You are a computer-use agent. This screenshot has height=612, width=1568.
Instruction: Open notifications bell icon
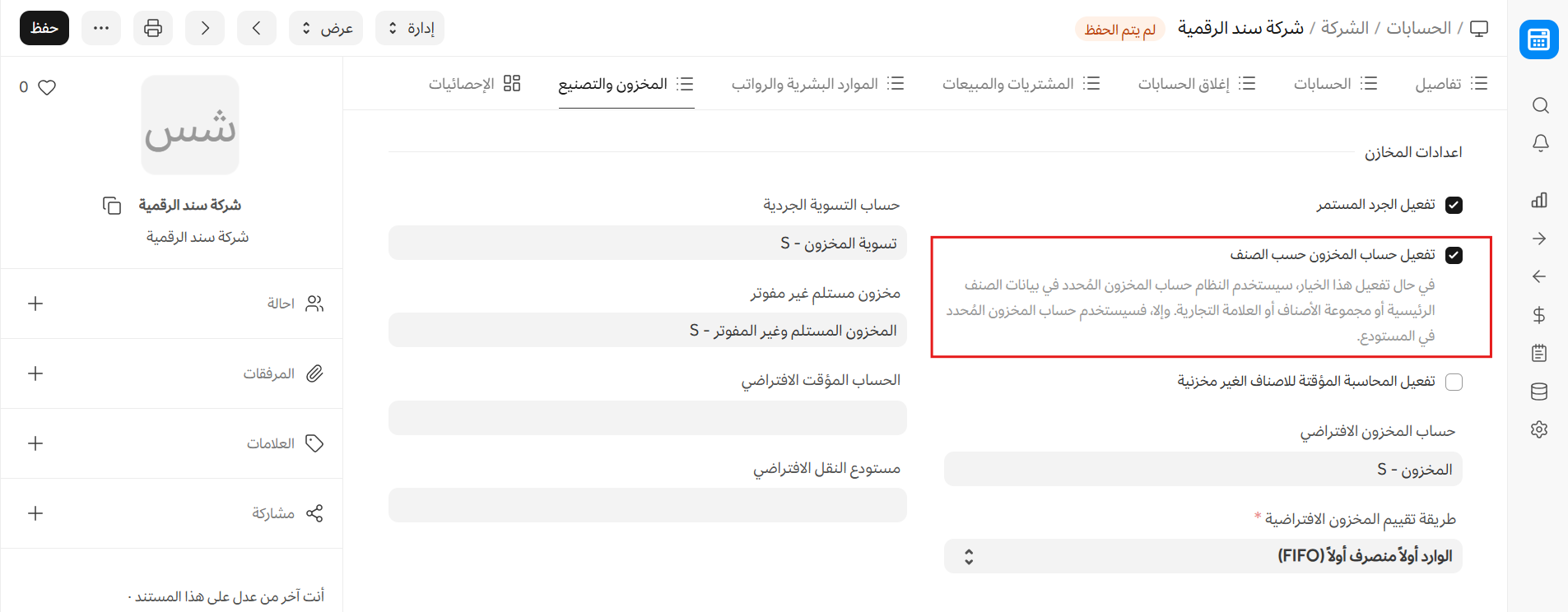point(1540,143)
